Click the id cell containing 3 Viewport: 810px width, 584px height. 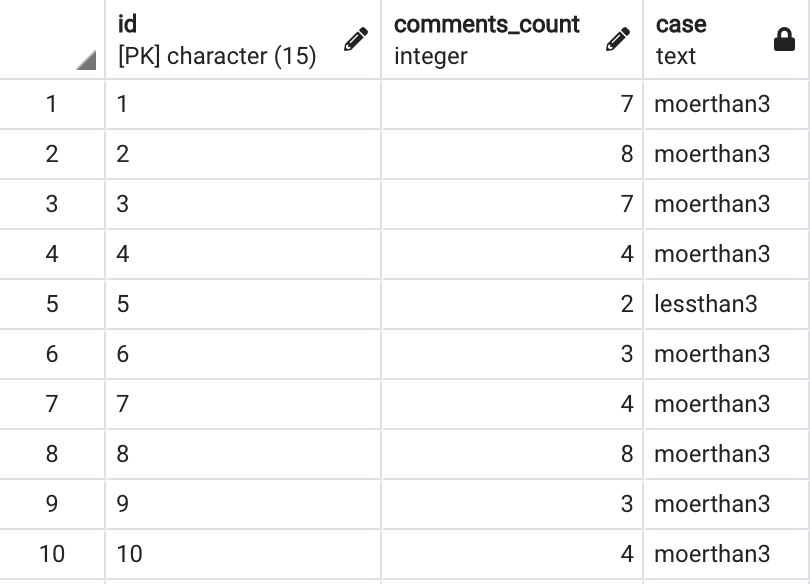click(x=243, y=204)
